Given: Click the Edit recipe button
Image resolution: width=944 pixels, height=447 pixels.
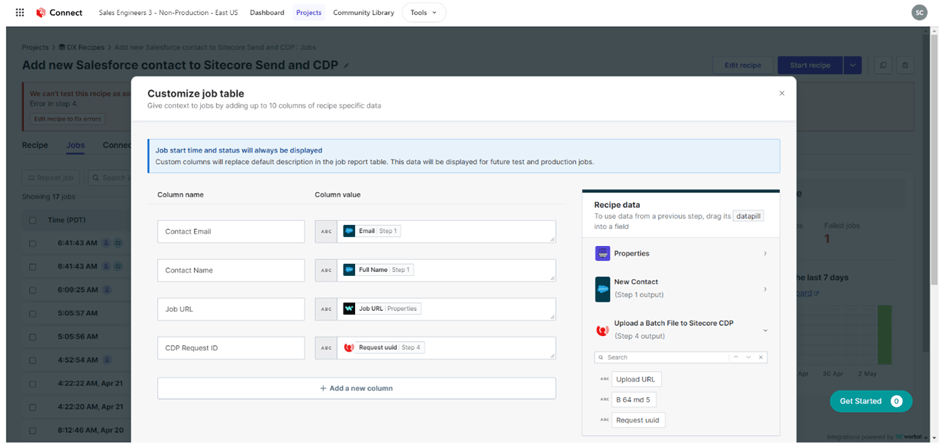Looking at the screenshot, I should 742,65.
